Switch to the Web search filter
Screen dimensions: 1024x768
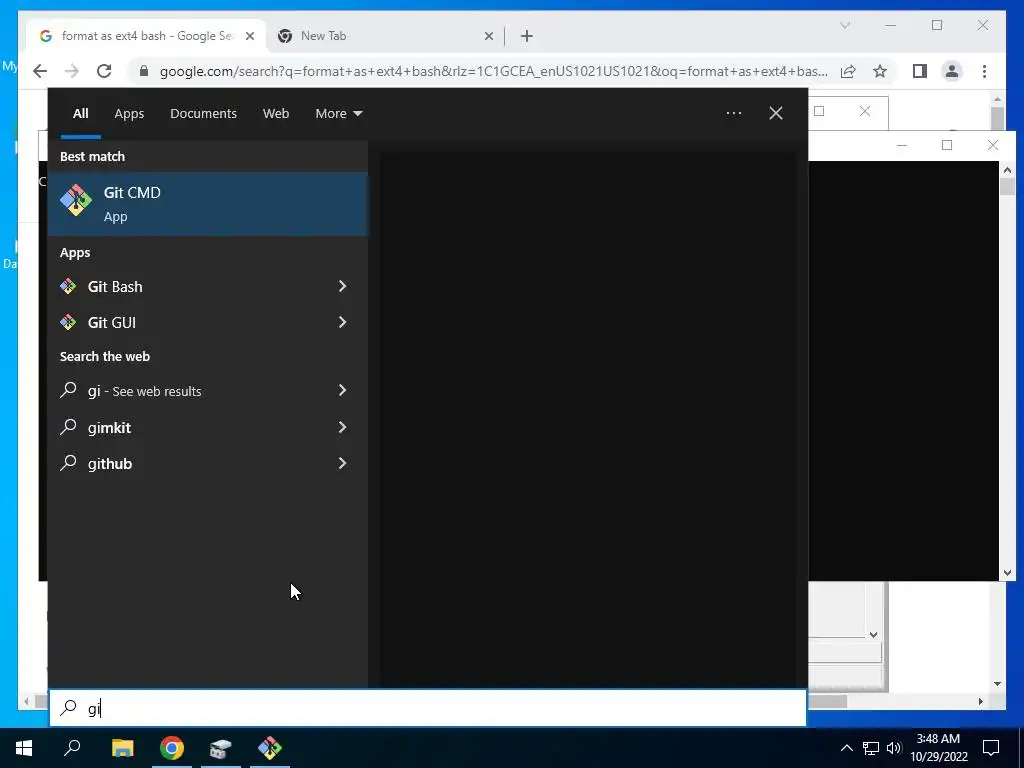pyautogui.click(x=276, y=114)
